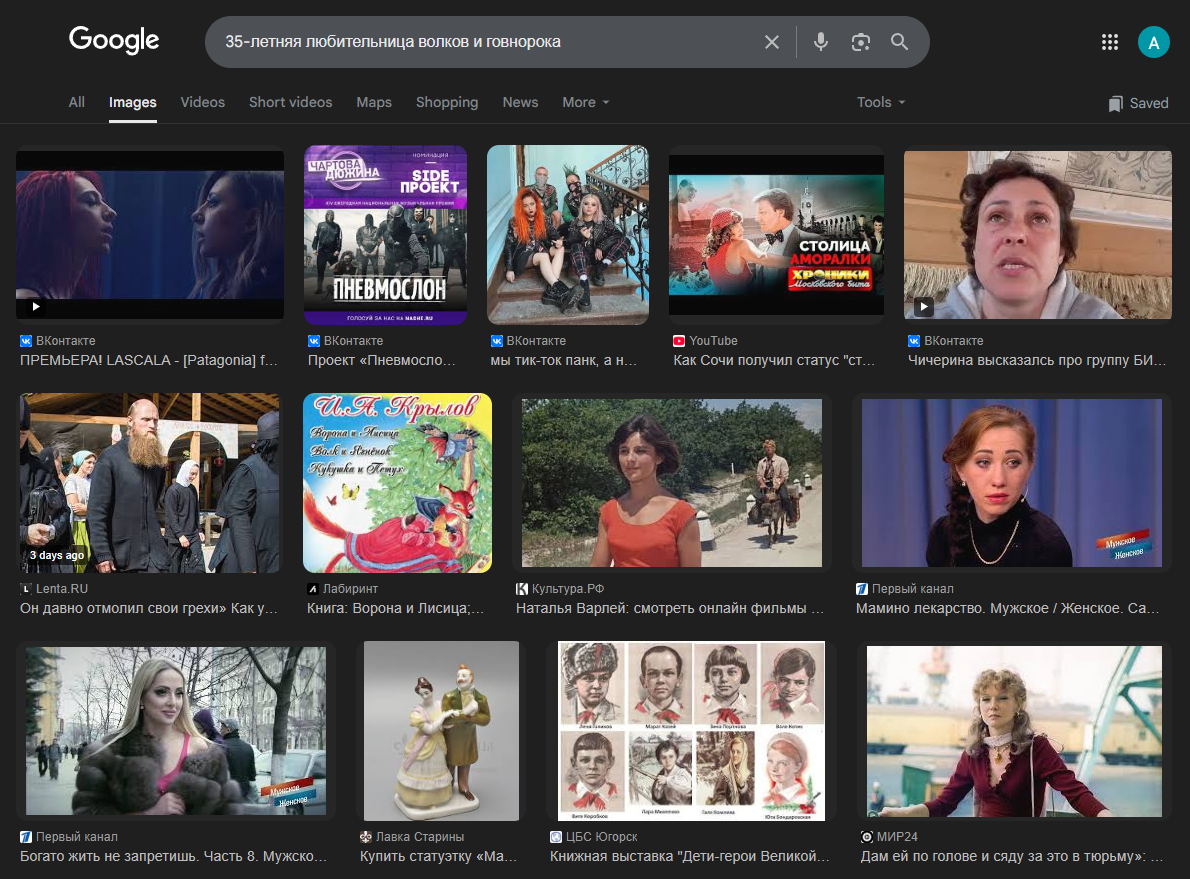
Task: Click the magnifying glass search icon
Action: (x=899, y=42)
